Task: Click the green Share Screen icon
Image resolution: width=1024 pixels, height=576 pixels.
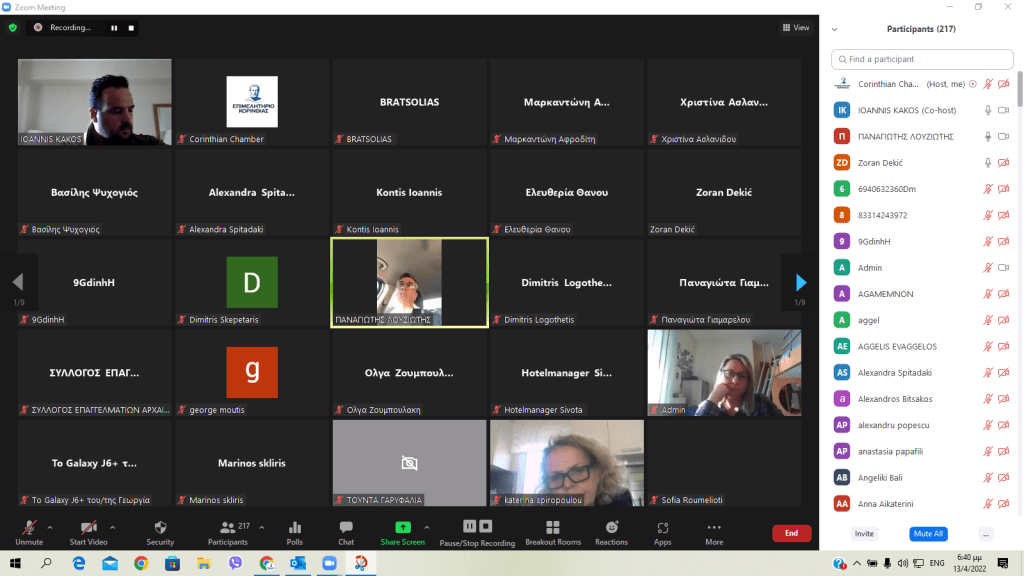Action: pos(402,527)
